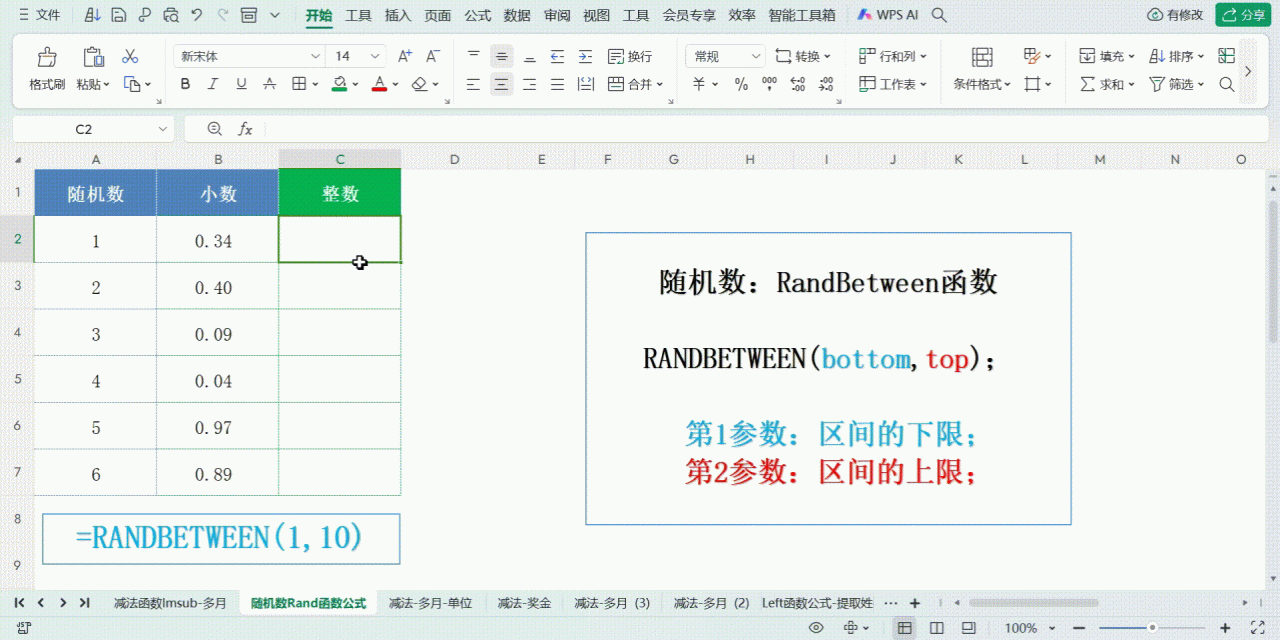Click the Find magnifier icon in ribbon

pos(1227,84)
